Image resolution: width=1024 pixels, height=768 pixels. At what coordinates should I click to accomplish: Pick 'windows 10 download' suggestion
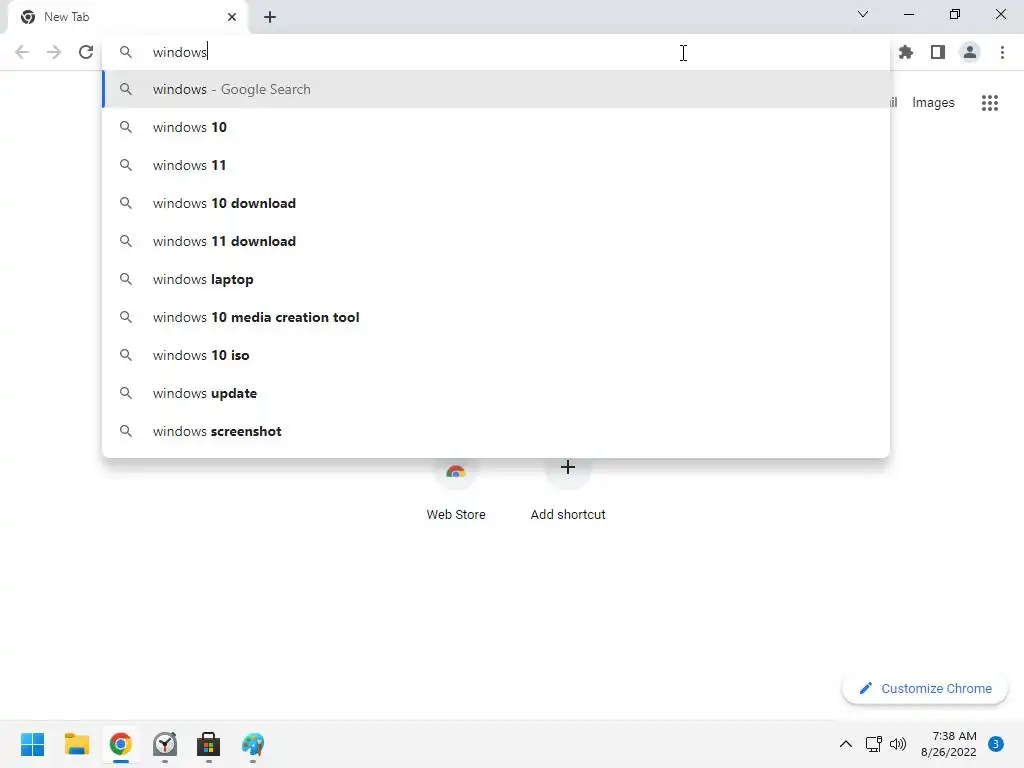[496, 203]
